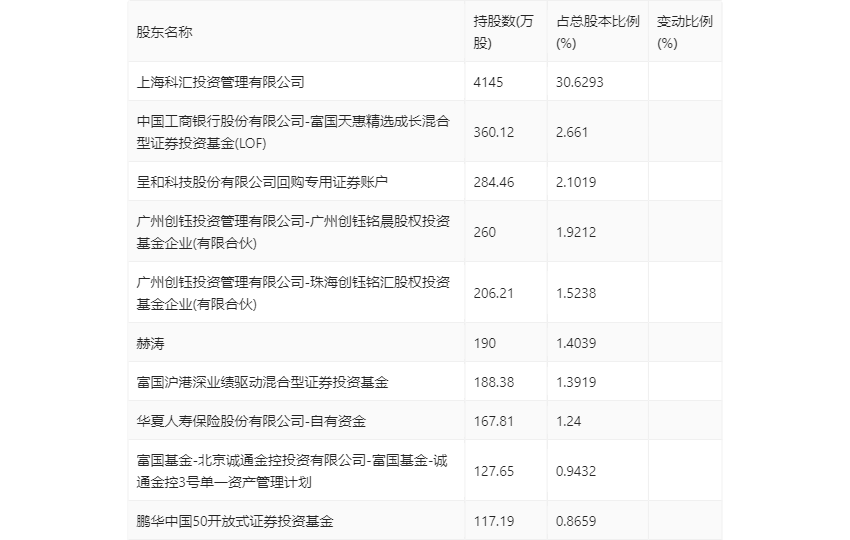Click the 284.46 shares value
This screenshot has height=540, width=850.
tap(493, 182)
